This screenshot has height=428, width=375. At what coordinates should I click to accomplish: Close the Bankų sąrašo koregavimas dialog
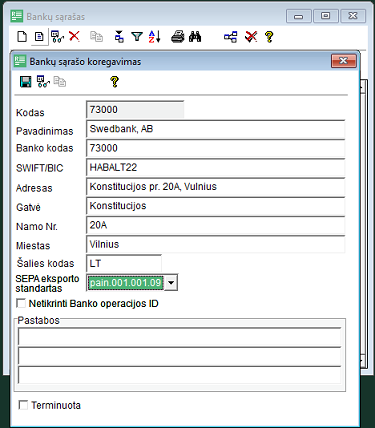[344, 61]
